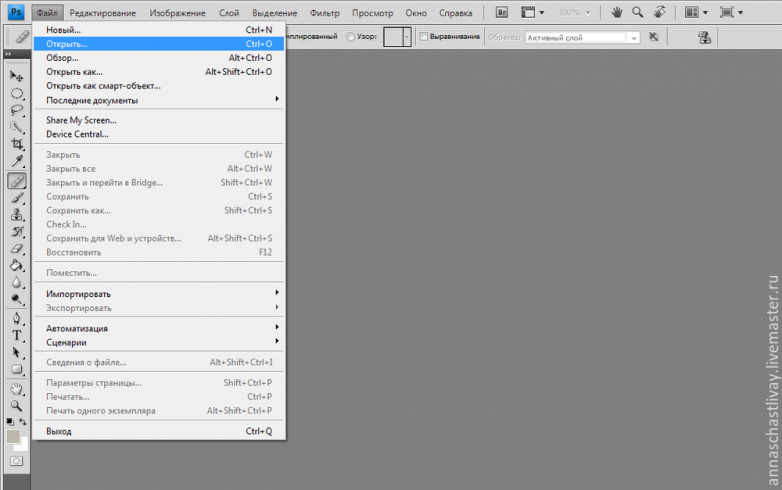782x490 pixels.
Task: Choose Новый... menu entry
Action: click(159, 30)
